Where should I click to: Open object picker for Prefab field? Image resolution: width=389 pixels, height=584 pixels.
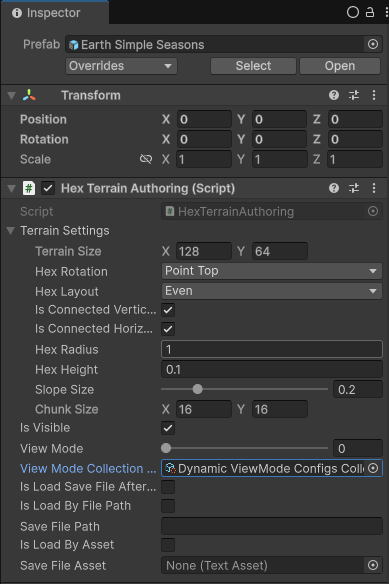[373, 44]
